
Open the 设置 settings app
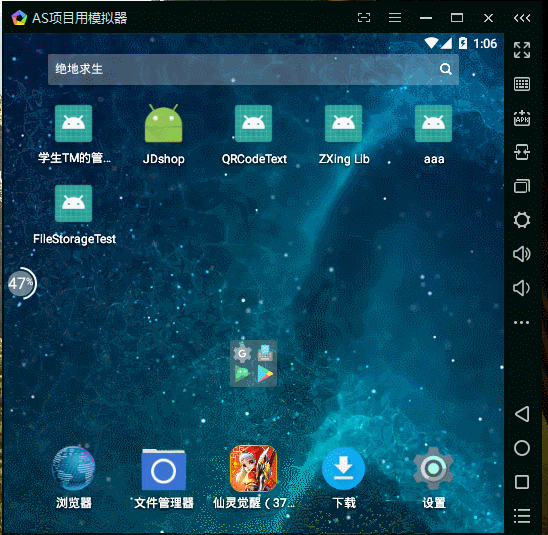433,468
